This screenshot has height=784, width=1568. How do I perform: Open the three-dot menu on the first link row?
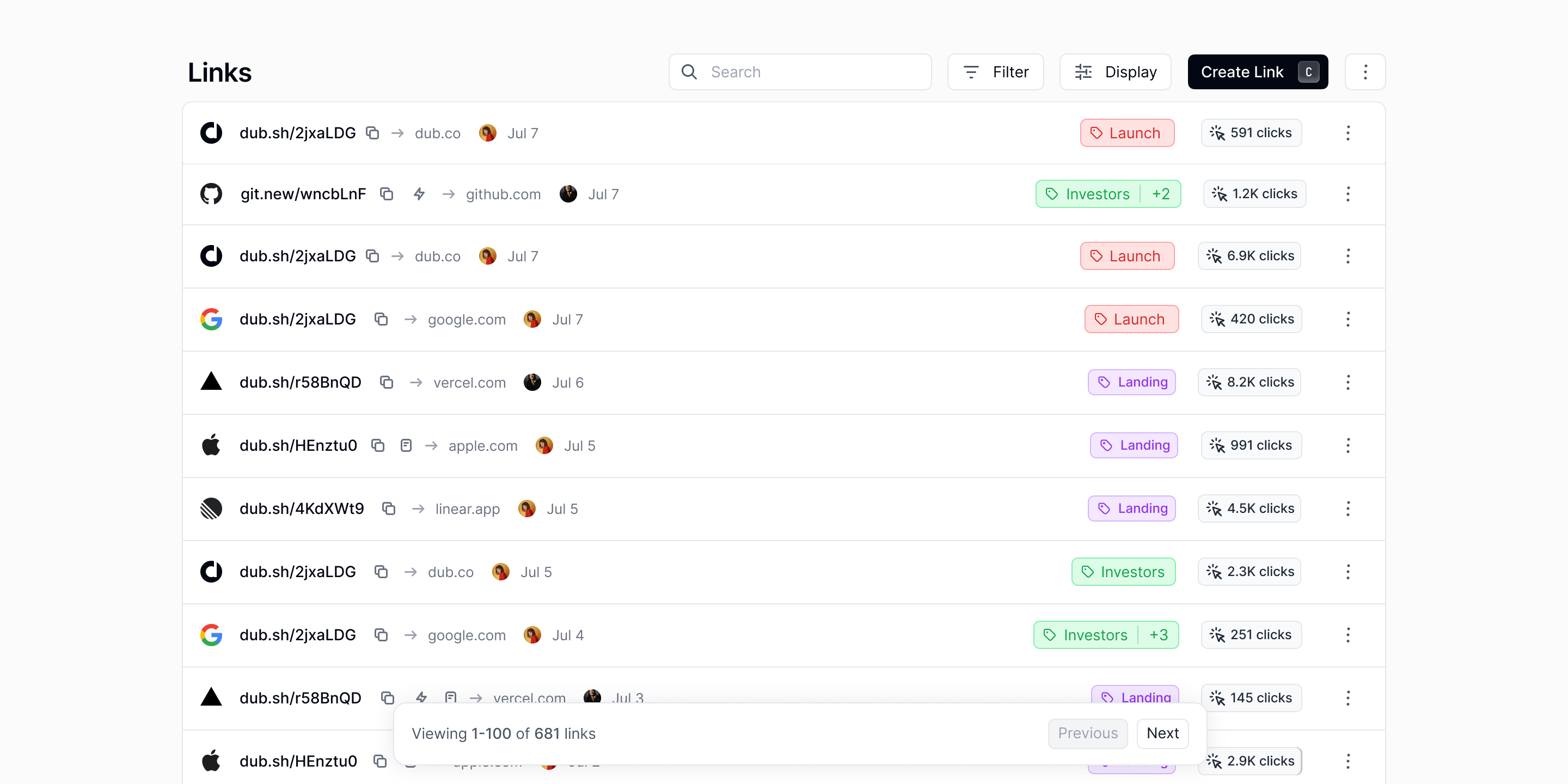point(1347,133)
